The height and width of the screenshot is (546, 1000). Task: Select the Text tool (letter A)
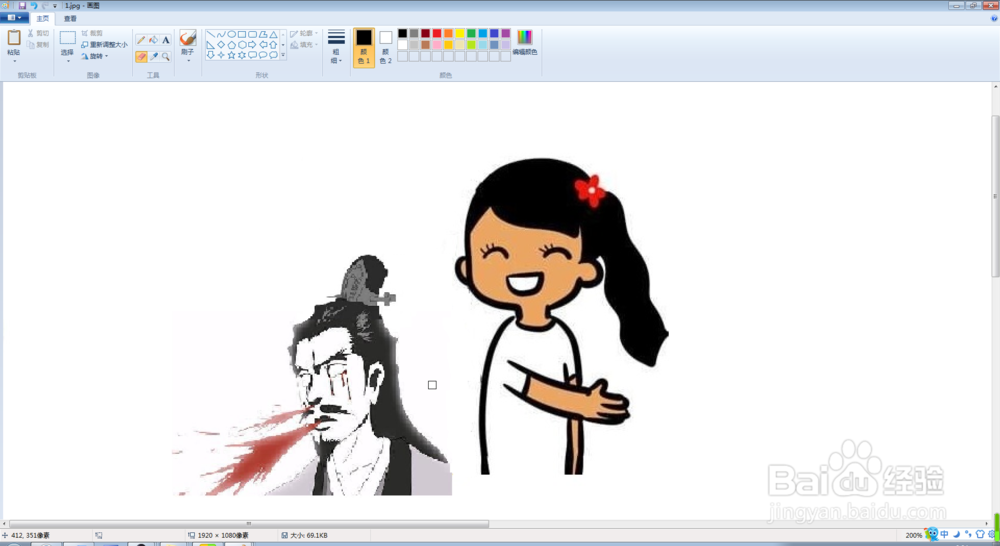click(x=165, y=40)
